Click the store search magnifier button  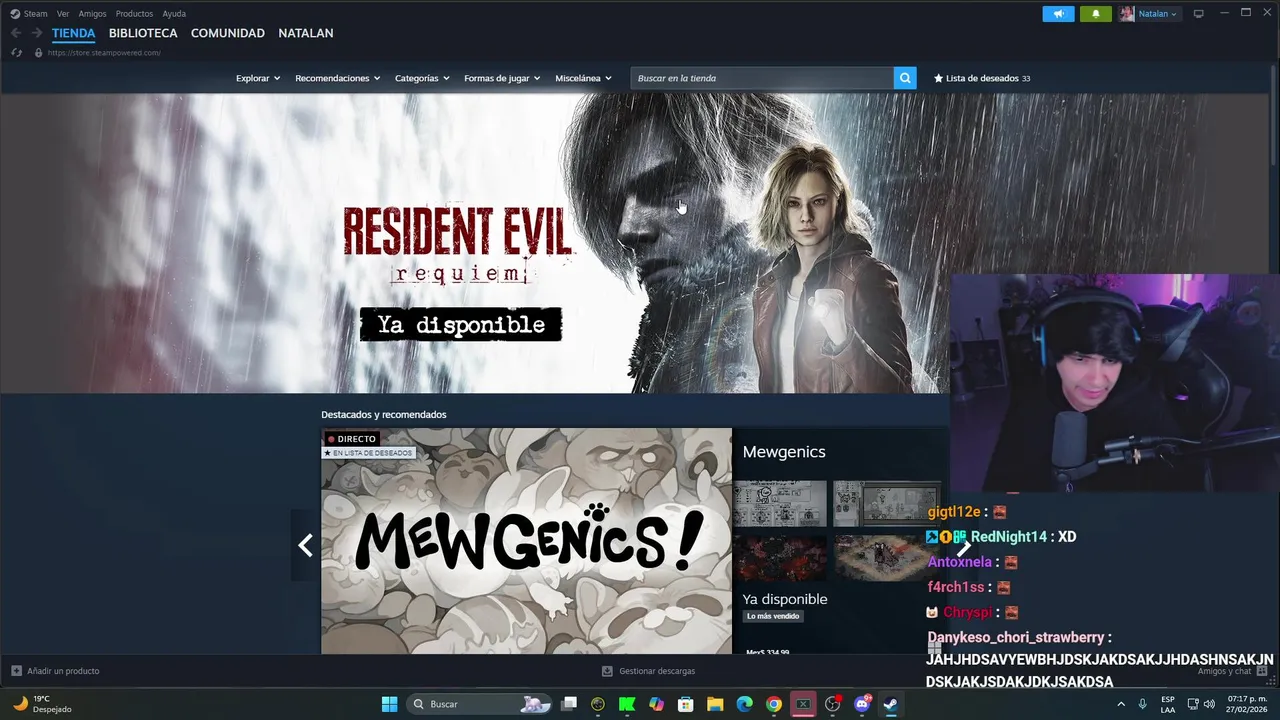(905, 78)
